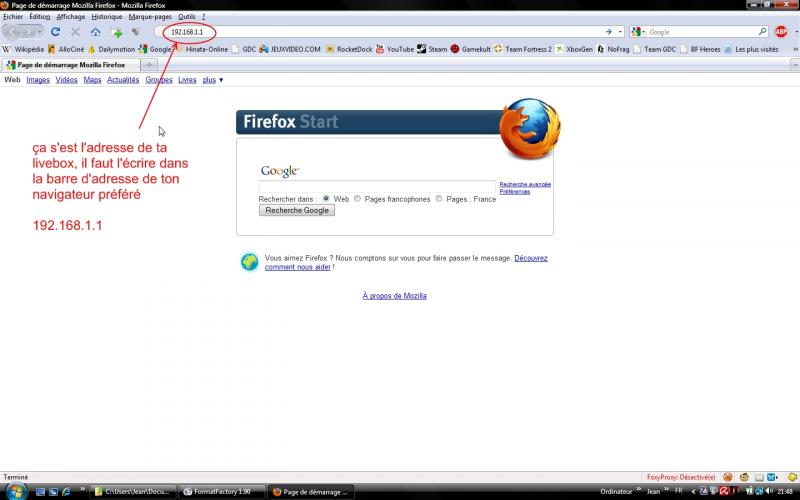Viewport: 800px width, 500px height.
Task: Open the GDC bookmark
Action: (244, 49)
